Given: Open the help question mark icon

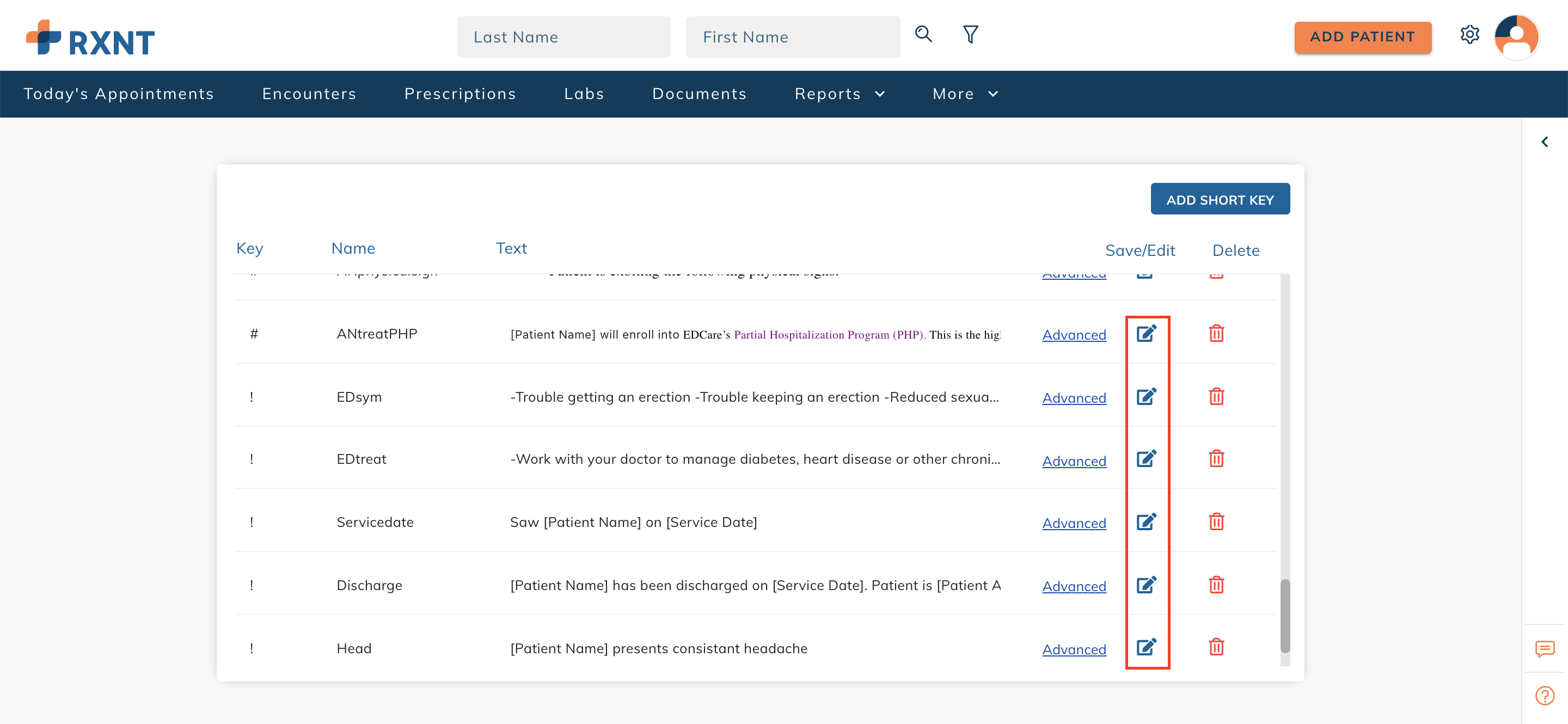Looking at the screenshot, I should click(x=1544, y=695).
